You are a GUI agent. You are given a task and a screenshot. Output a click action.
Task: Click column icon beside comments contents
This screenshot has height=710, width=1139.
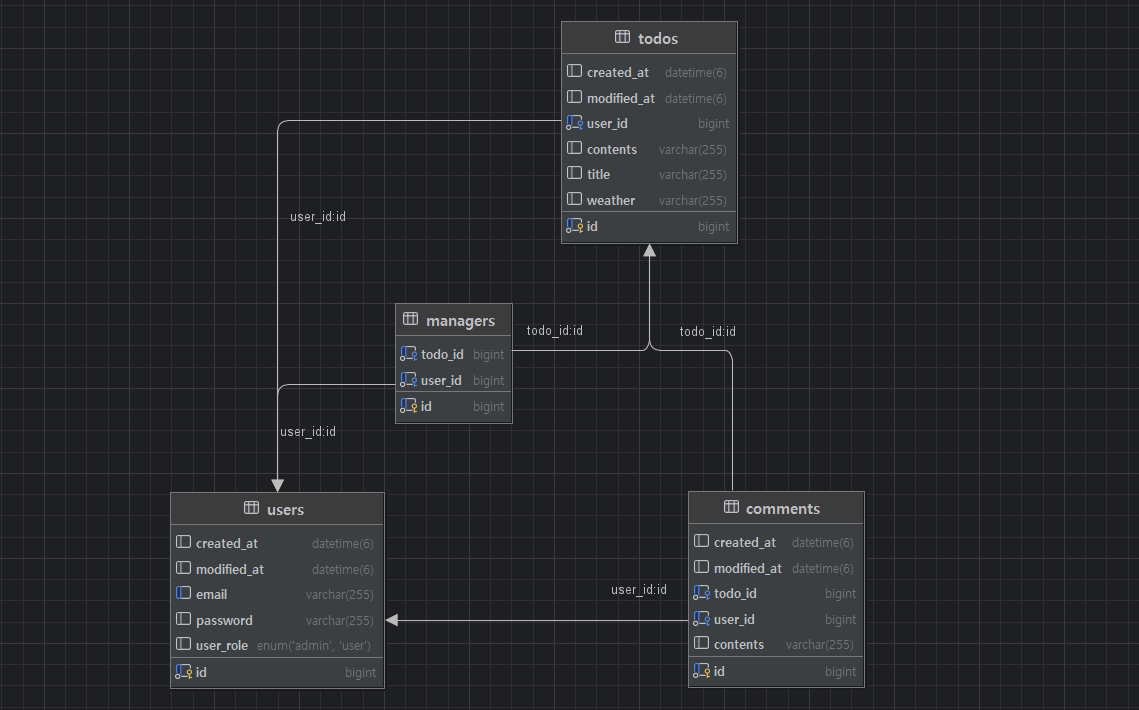702,643
